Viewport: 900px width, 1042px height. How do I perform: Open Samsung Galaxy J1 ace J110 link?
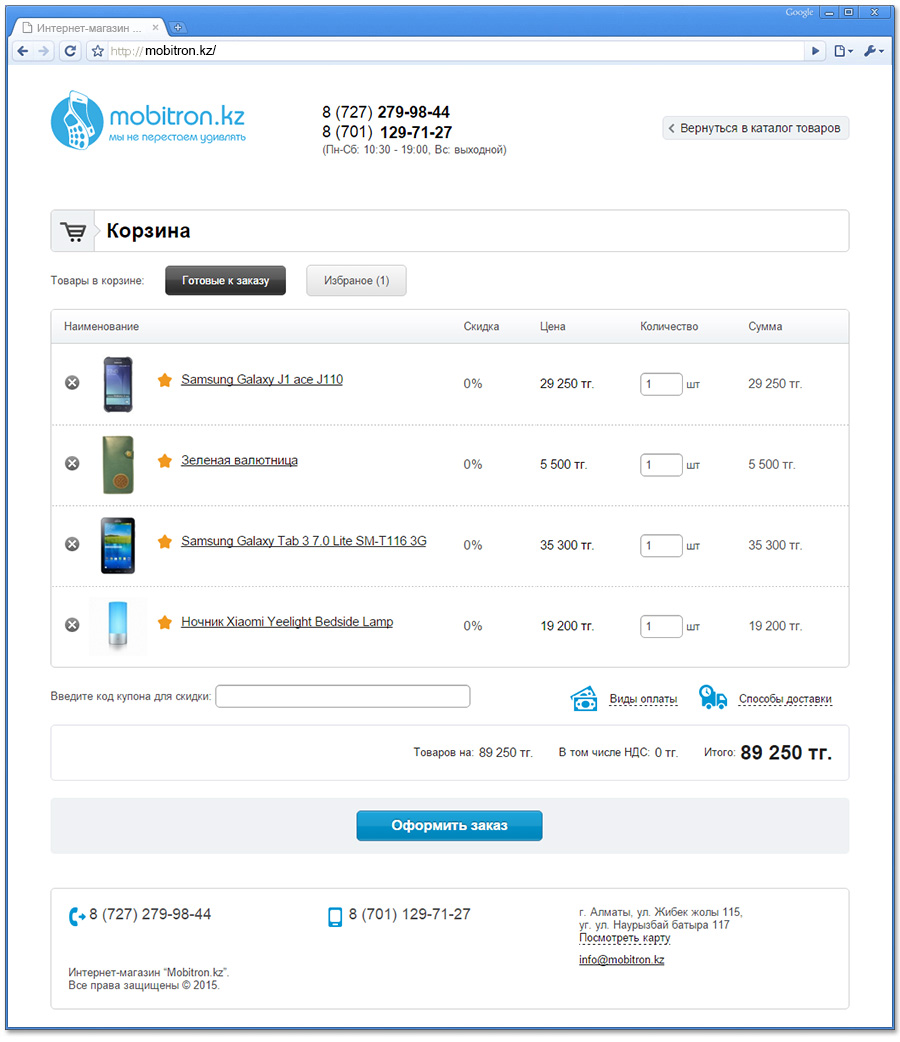[x=262, y=379]
